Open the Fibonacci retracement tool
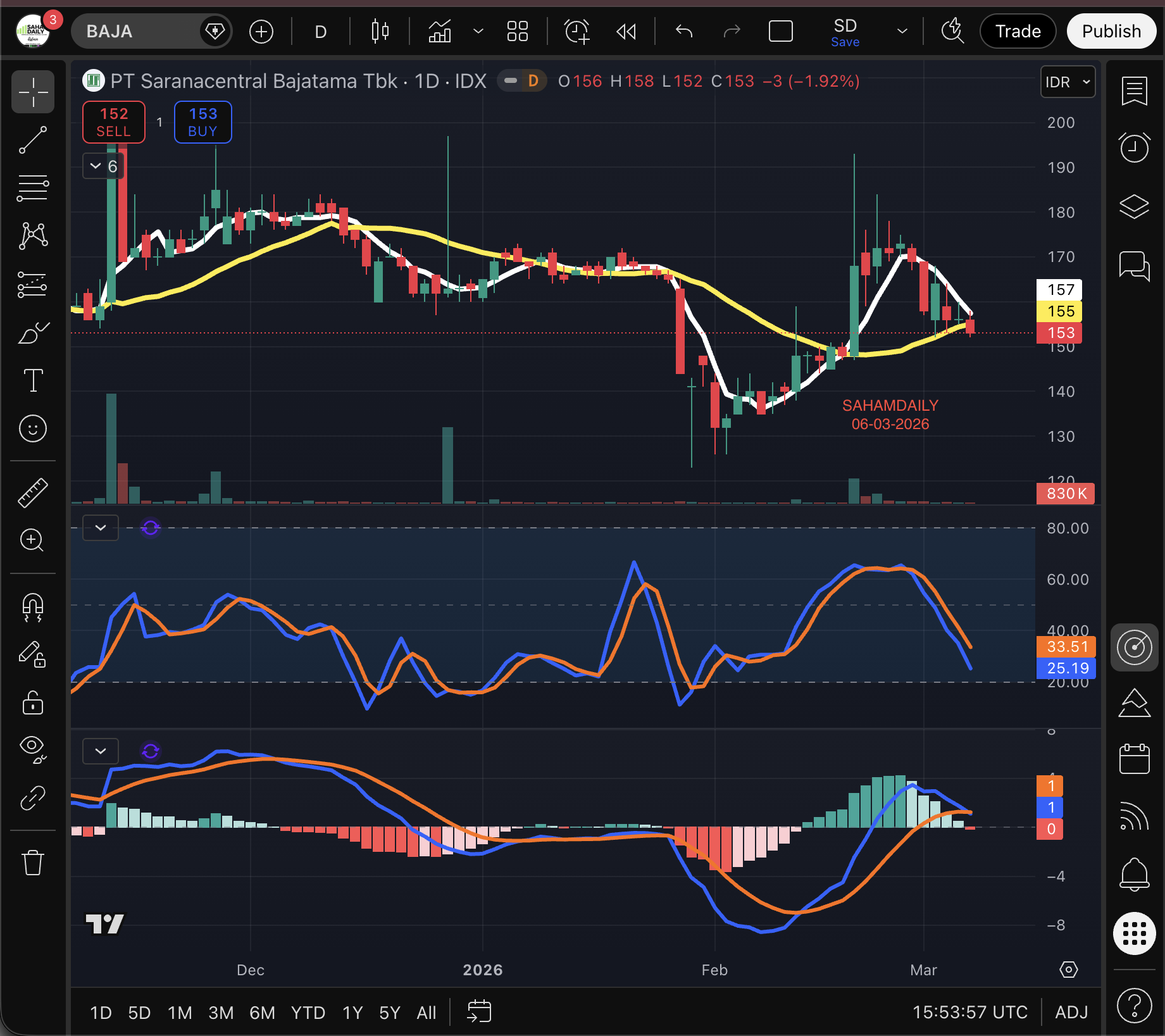The height and width of the screenshot is (1036, 1165). tap(33, 188)
